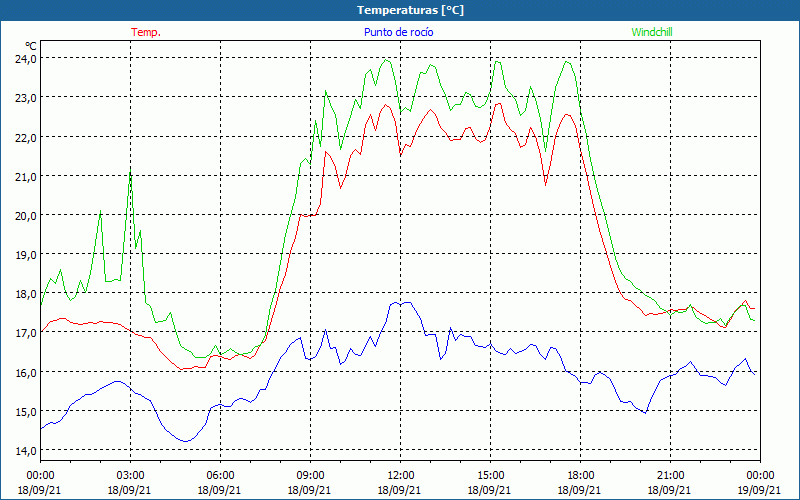This screenshot has width=800, height=500.
Task: Click the 14,0 y-axis value
Action: click(26, 450)
